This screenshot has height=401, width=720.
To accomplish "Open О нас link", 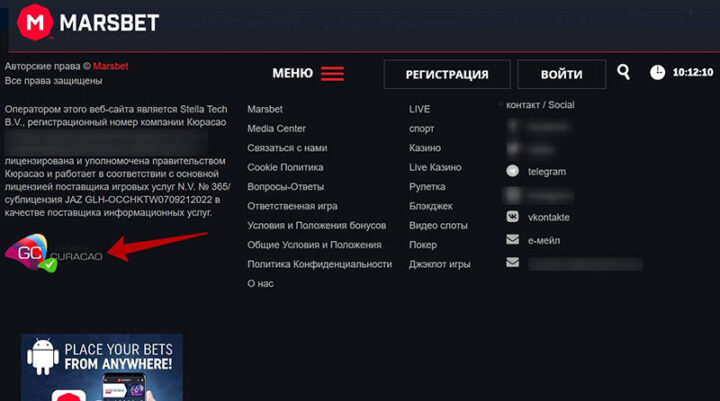I will (x=260, y=284).
